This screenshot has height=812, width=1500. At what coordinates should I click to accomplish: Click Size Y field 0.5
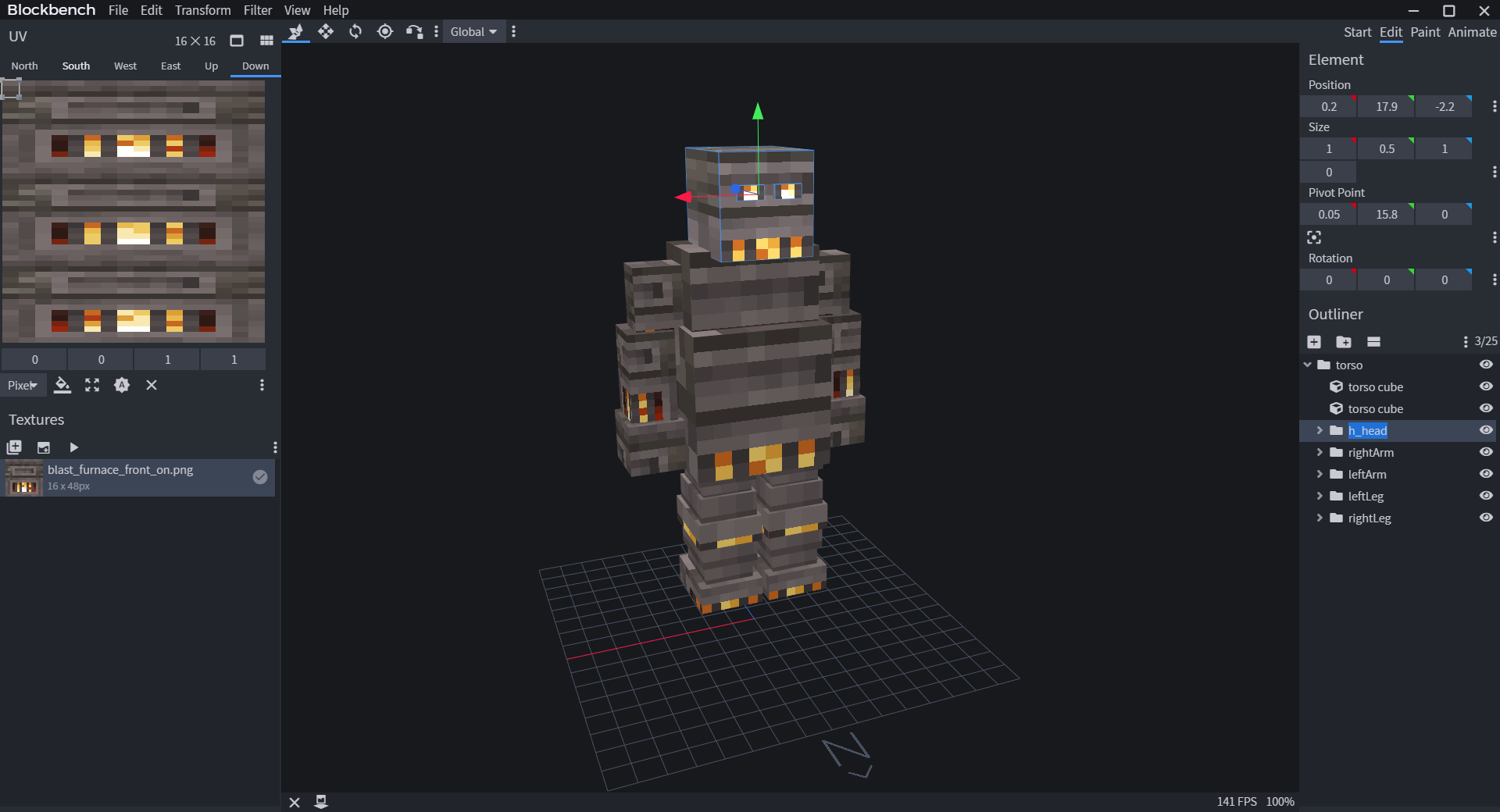pyautogui.click(x=1386, y=148)
